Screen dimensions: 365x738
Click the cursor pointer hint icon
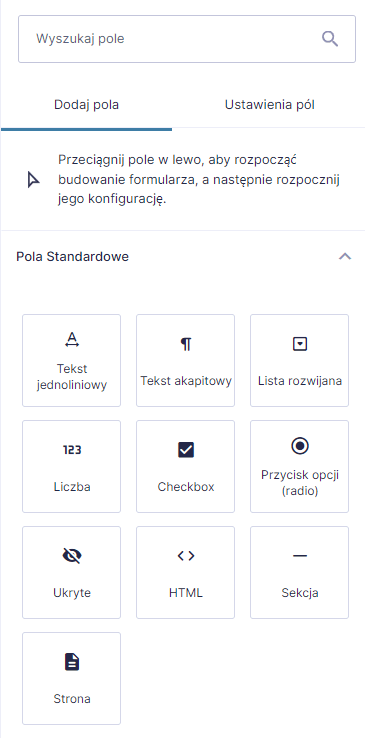click(32, 180)
